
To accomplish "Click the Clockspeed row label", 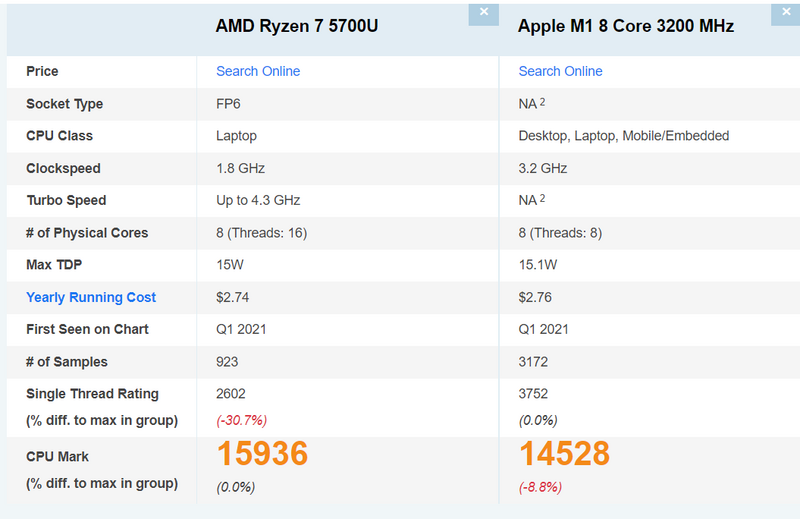I will 63,168.
